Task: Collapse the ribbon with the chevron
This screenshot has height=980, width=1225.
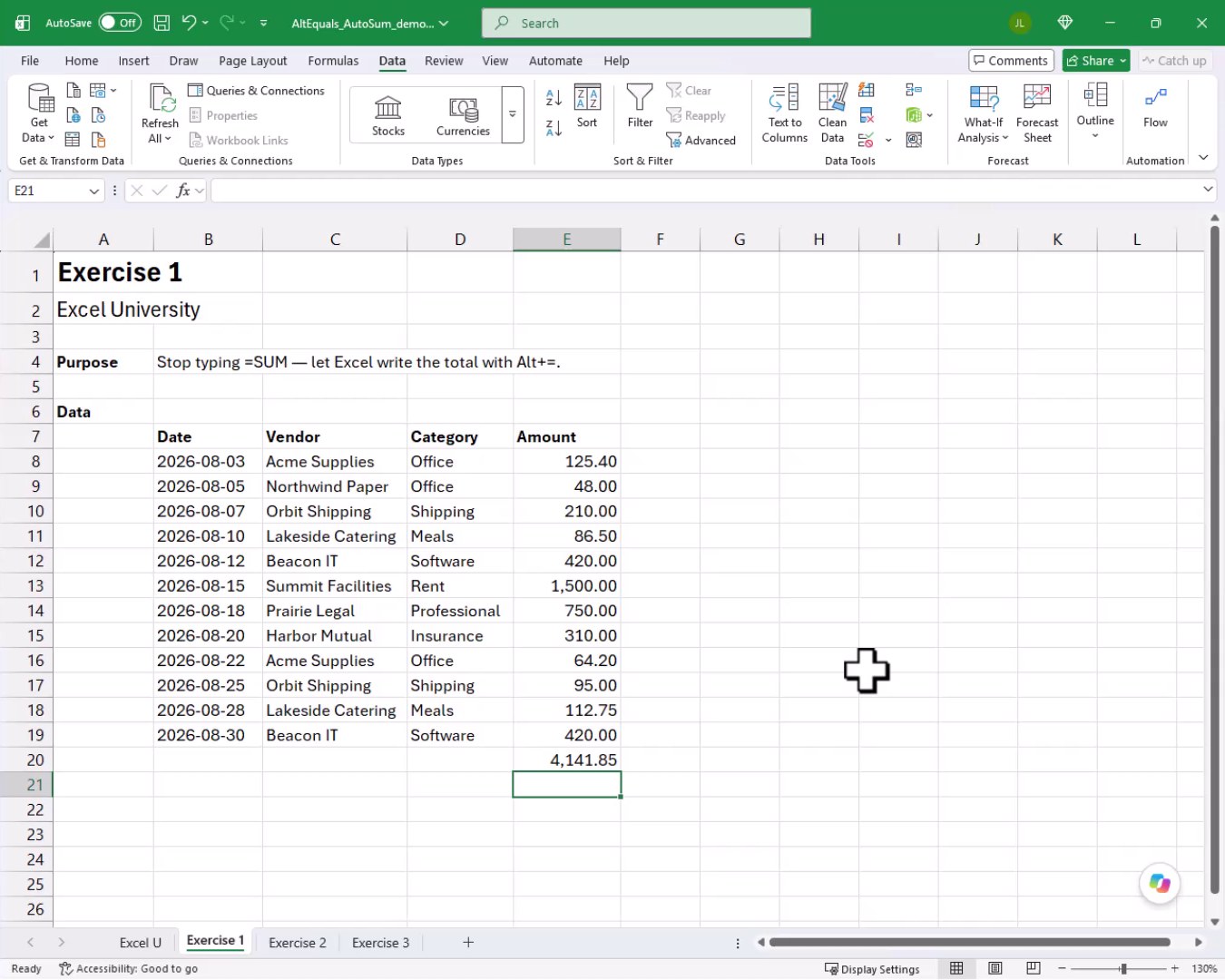Action: click(x=1203, y=158)
